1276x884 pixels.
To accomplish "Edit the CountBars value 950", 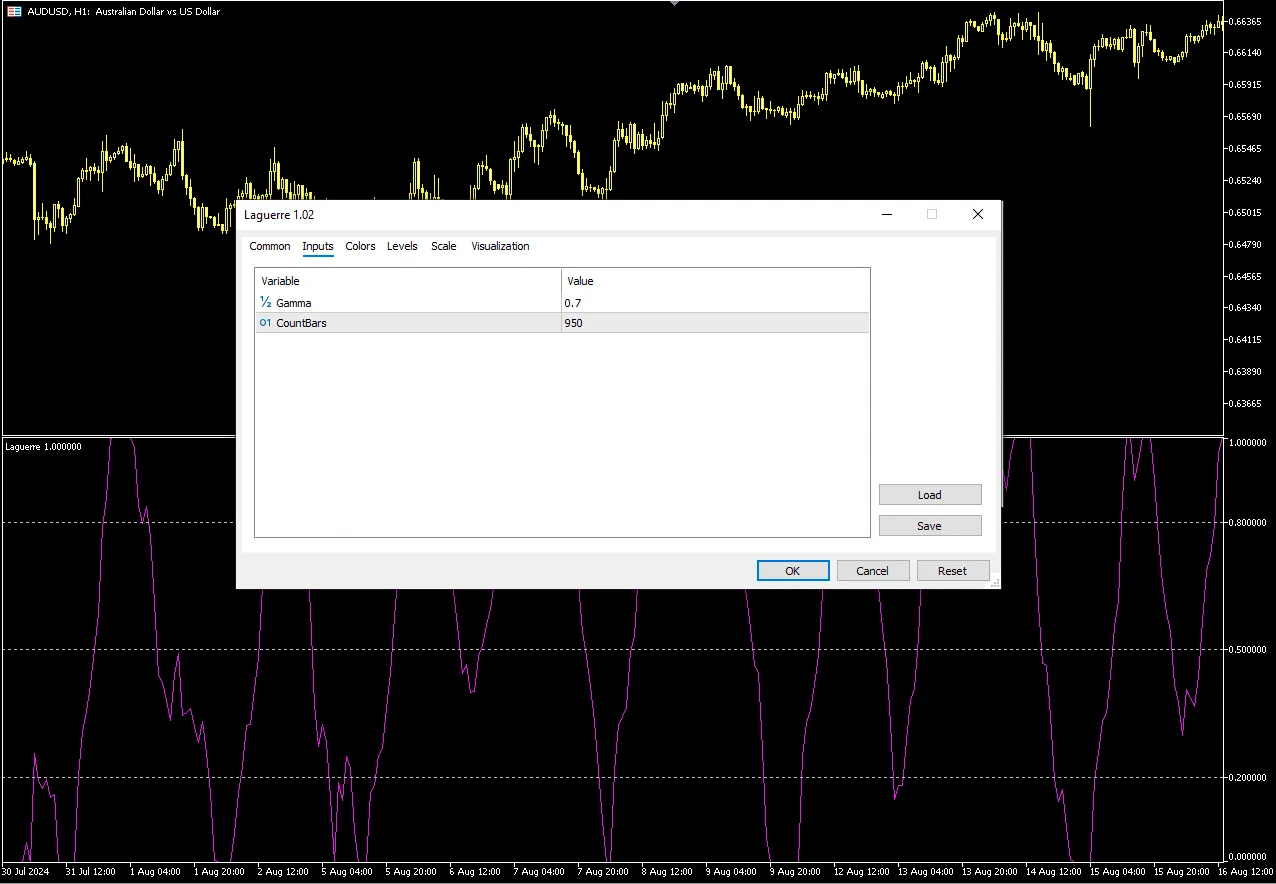I will (x=715, y=323).
